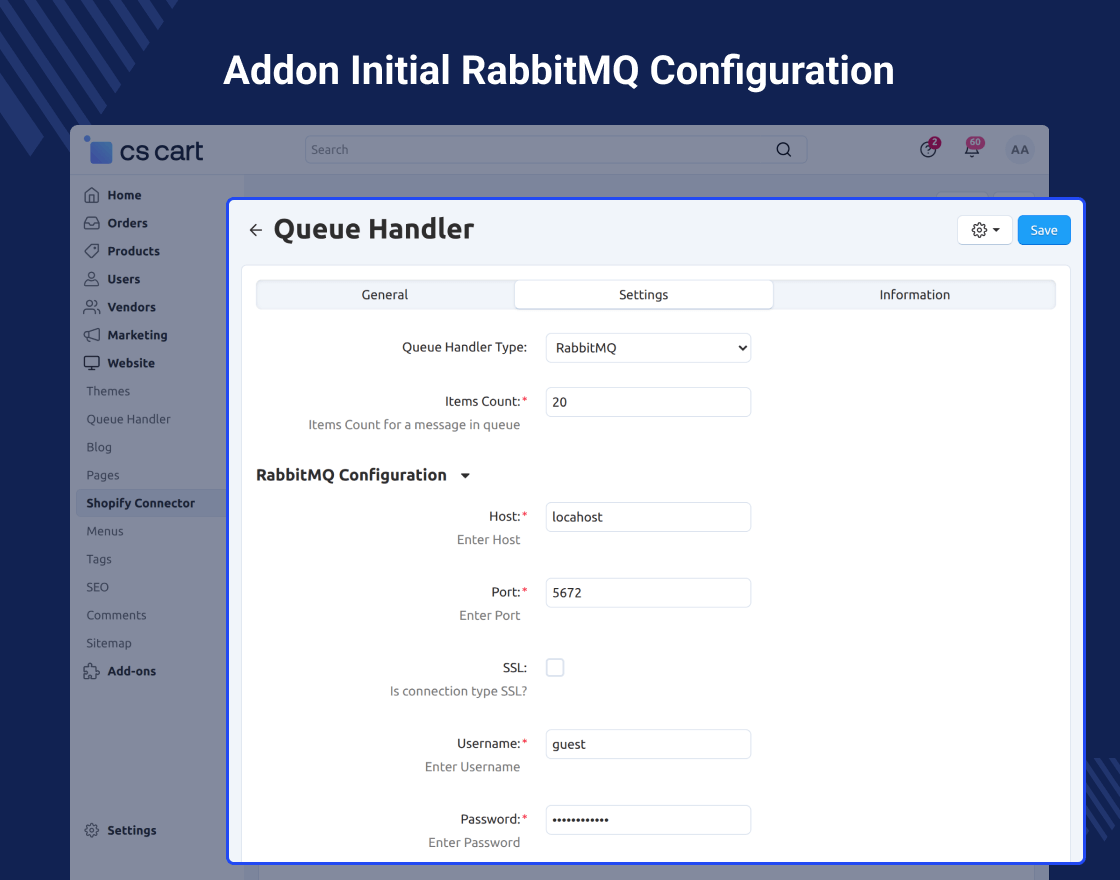Click the back arrow beside Queue Handler

[256, 230]
